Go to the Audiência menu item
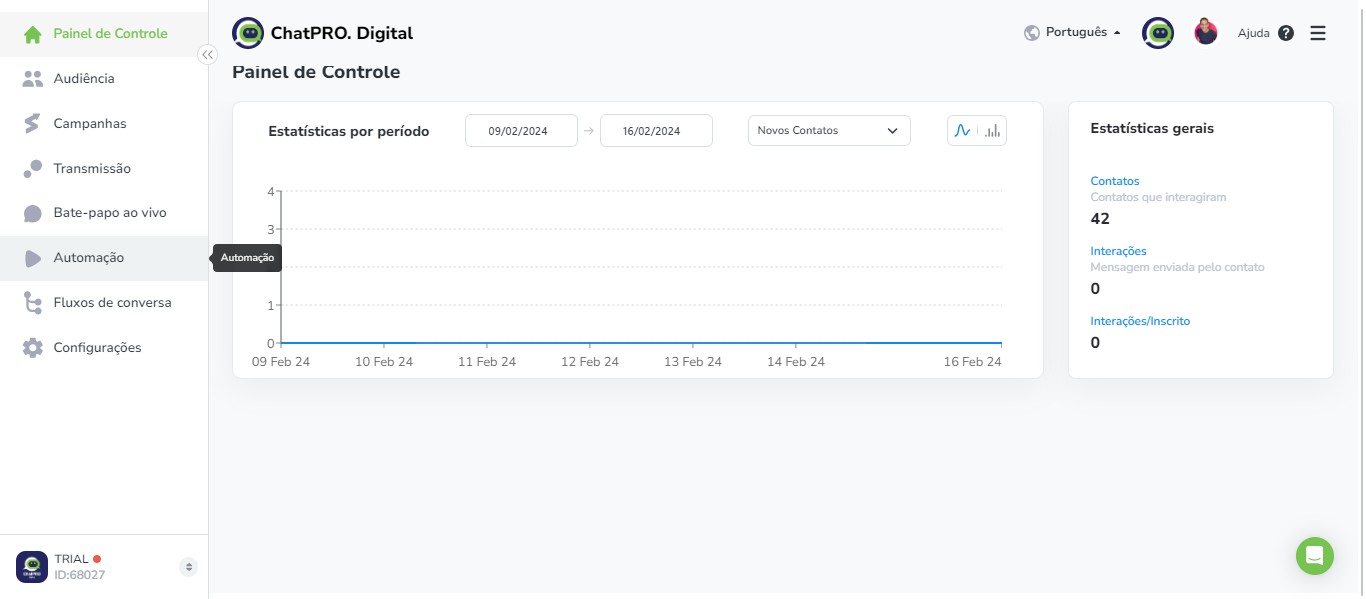The height and width of the screenshot is (599, 1366). click(x=104, y=79)
